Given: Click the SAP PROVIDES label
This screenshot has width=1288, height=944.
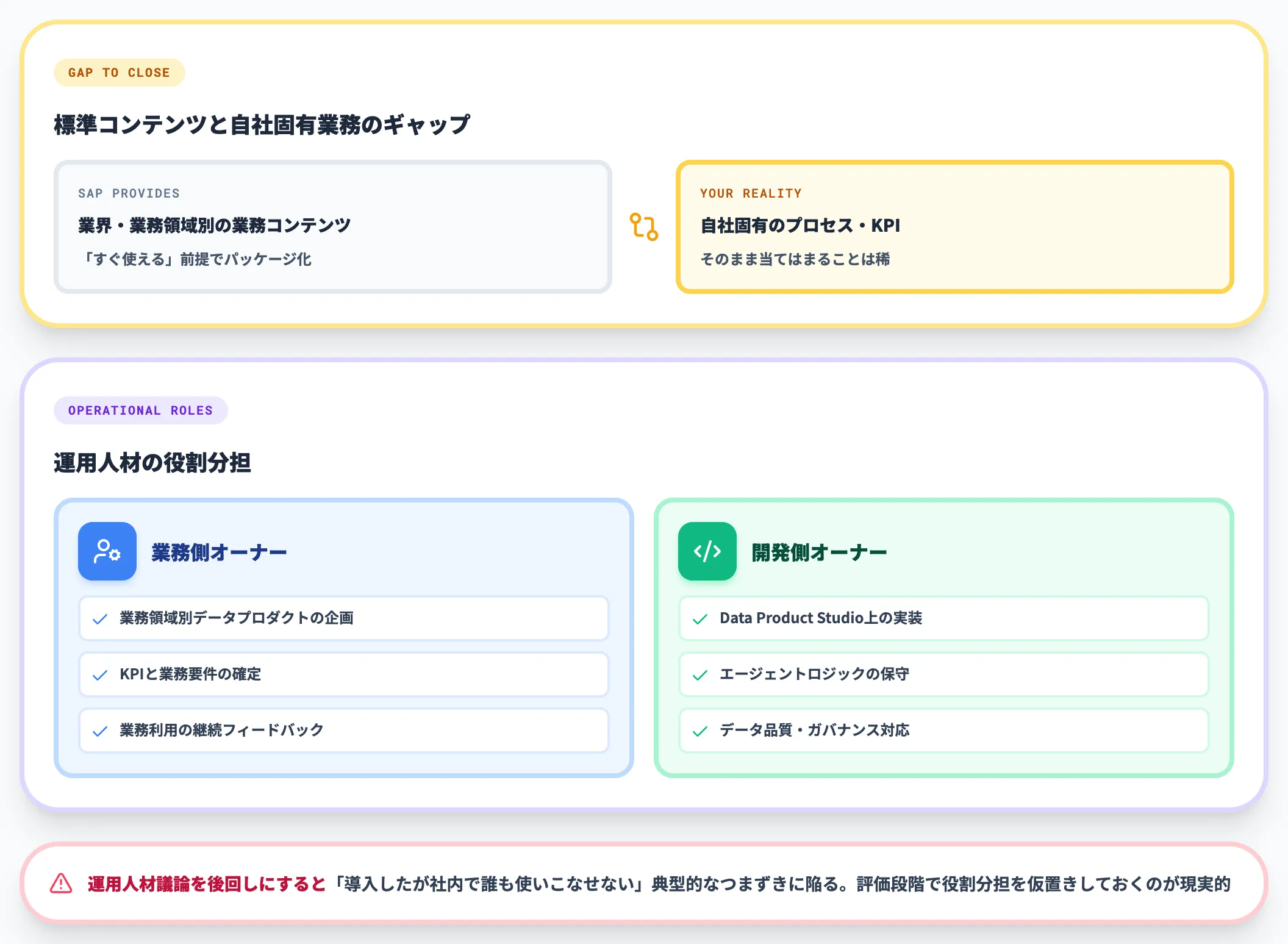Looking at the screenshot, I should click(129, 193).
